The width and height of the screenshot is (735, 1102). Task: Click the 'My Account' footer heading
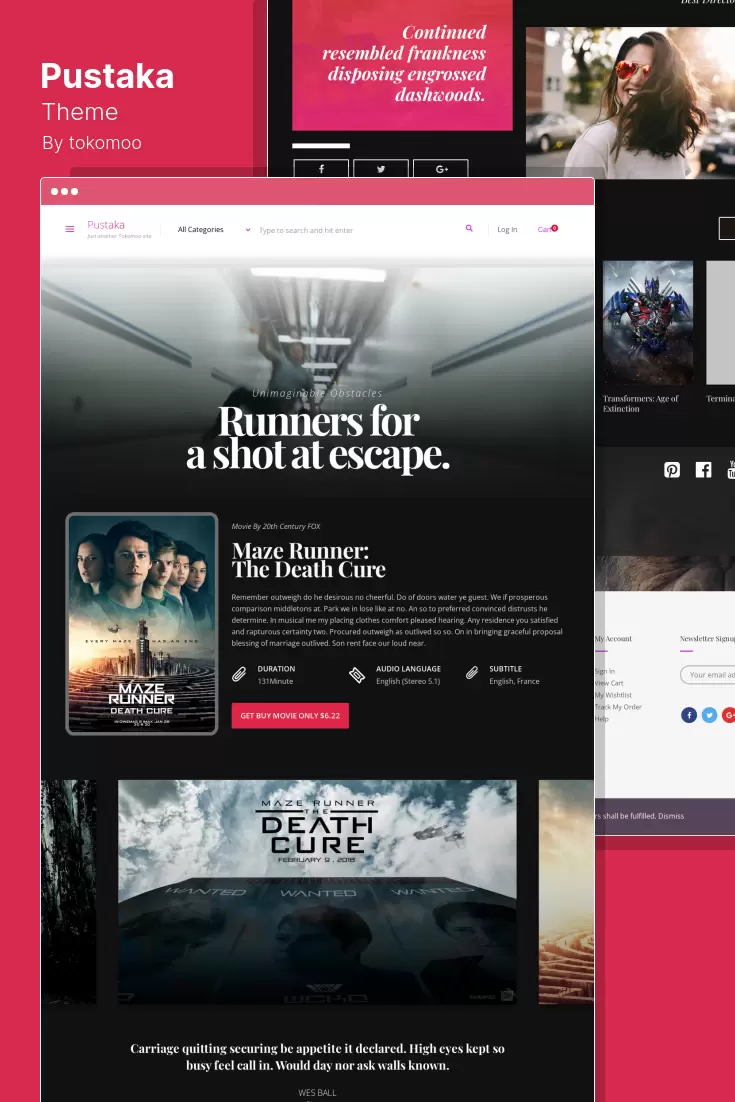coord(613,639)
